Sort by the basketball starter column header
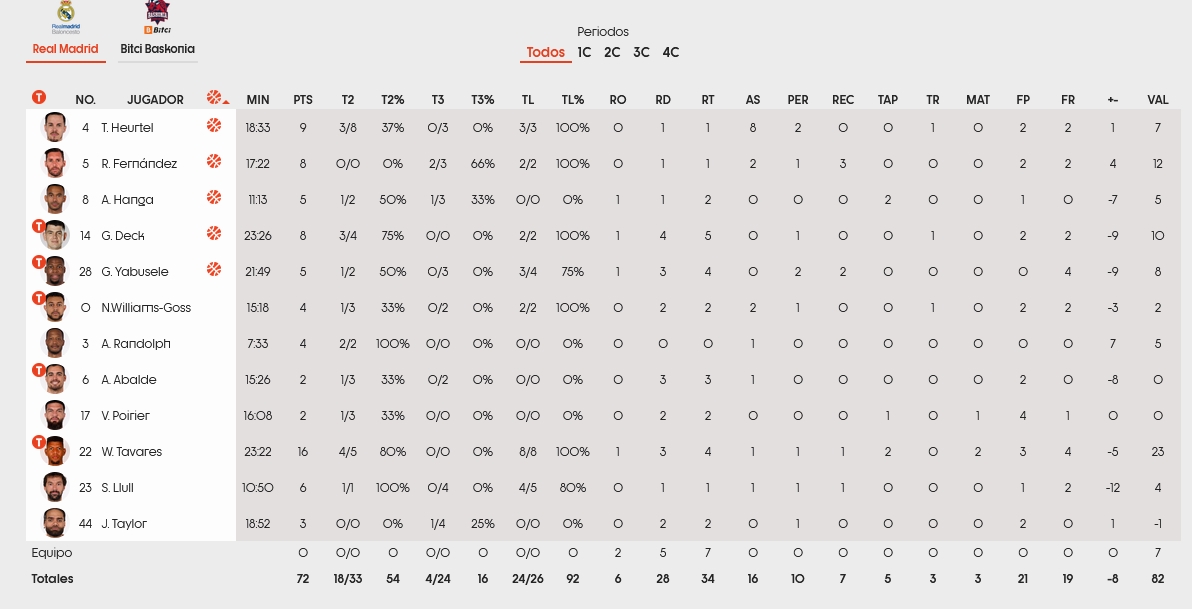The image size is (1192, 609). coord(215,98)
